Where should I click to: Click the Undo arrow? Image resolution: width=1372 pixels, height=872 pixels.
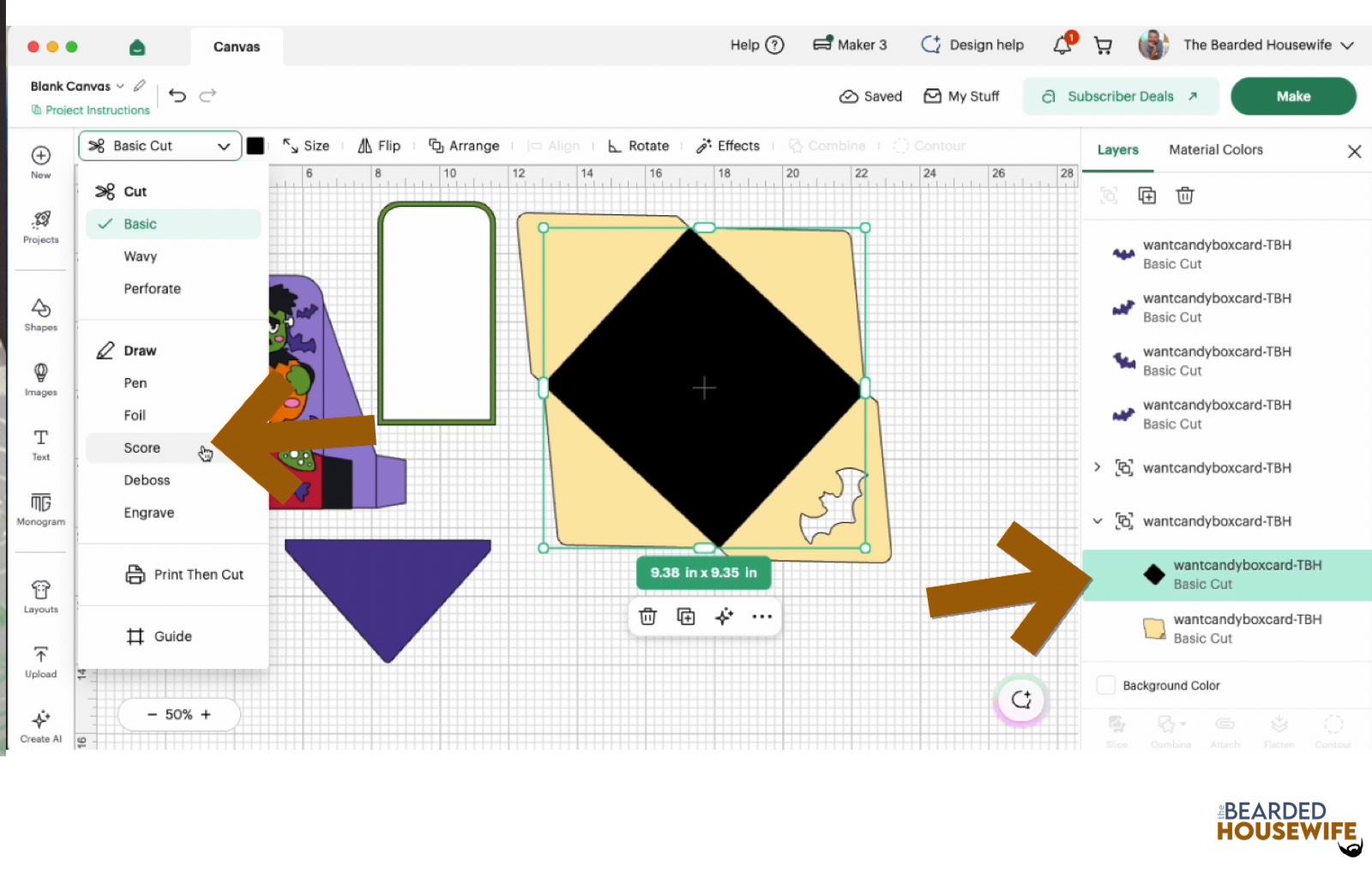click(x=178, y=95)
